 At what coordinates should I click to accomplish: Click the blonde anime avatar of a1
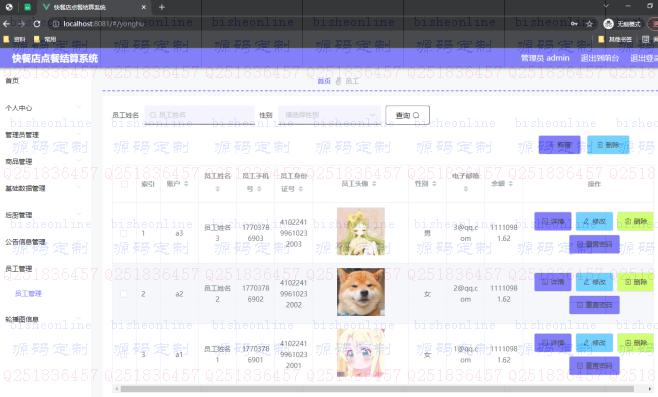pyautogui.click(x=361, y=353)
